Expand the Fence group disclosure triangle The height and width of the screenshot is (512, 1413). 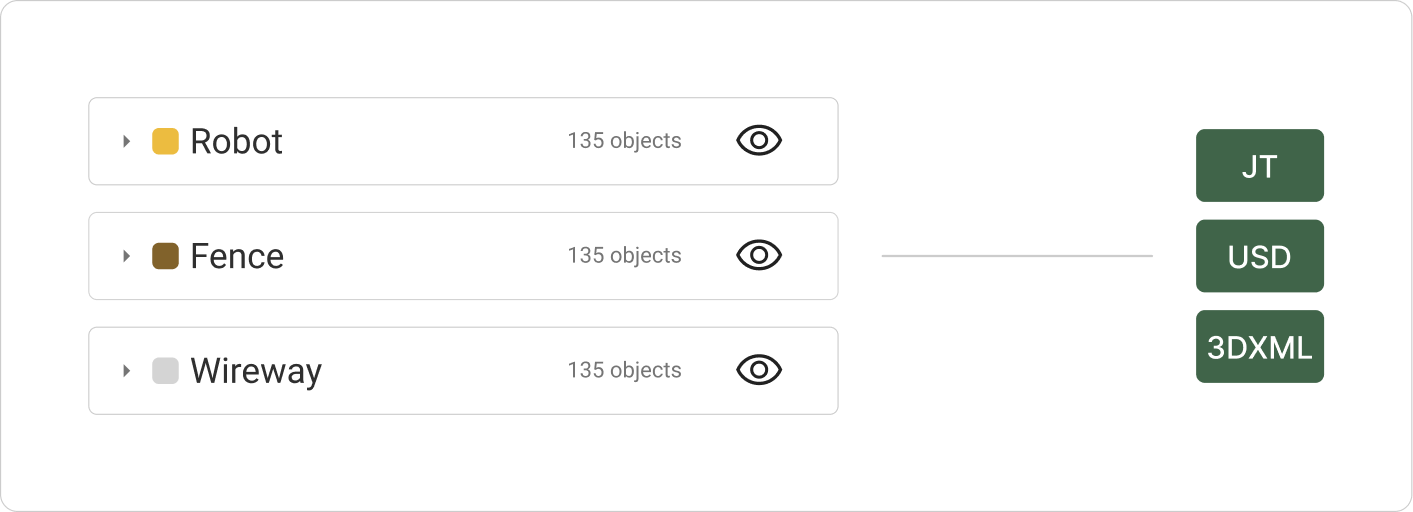click(x=126, y=256)
